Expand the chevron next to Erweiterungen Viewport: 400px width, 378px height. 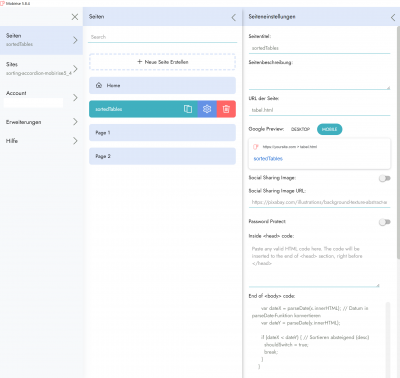[75, 122]
